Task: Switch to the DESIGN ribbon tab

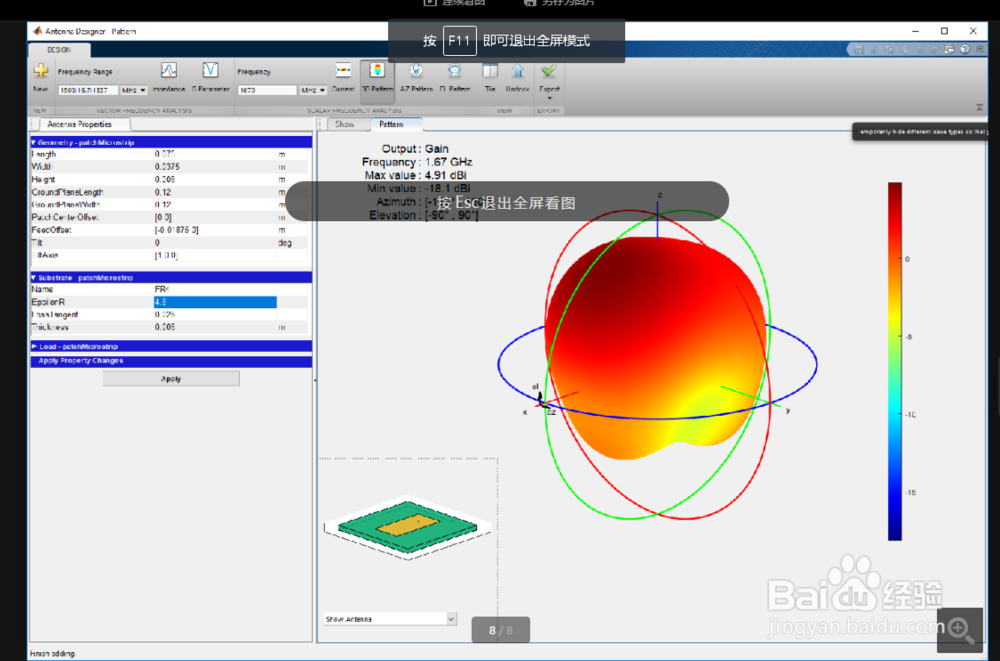Action: pyautogui.click(x=59, y=50)
